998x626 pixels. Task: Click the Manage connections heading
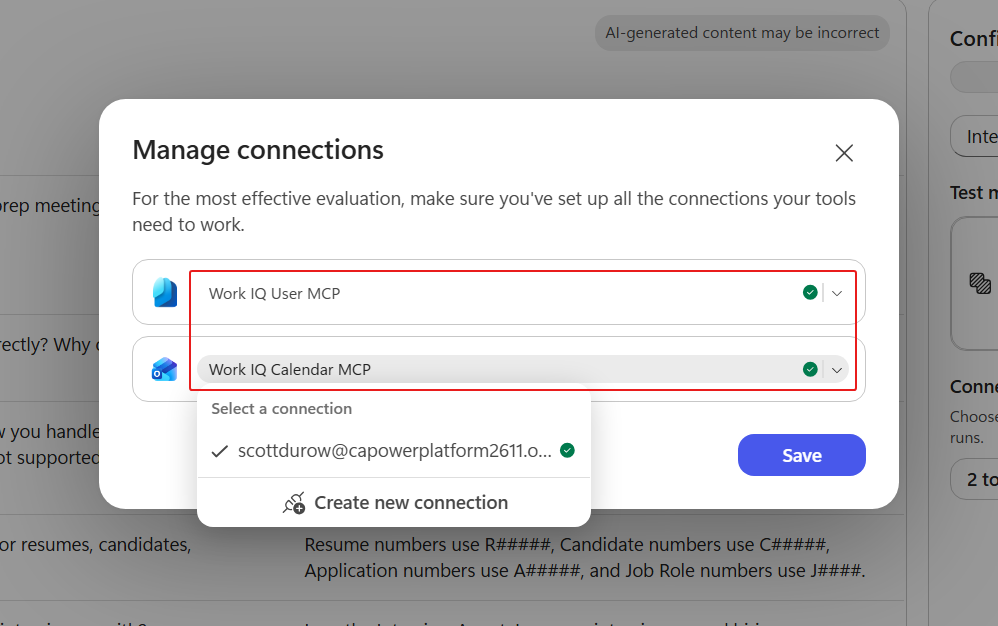[258, 150]
